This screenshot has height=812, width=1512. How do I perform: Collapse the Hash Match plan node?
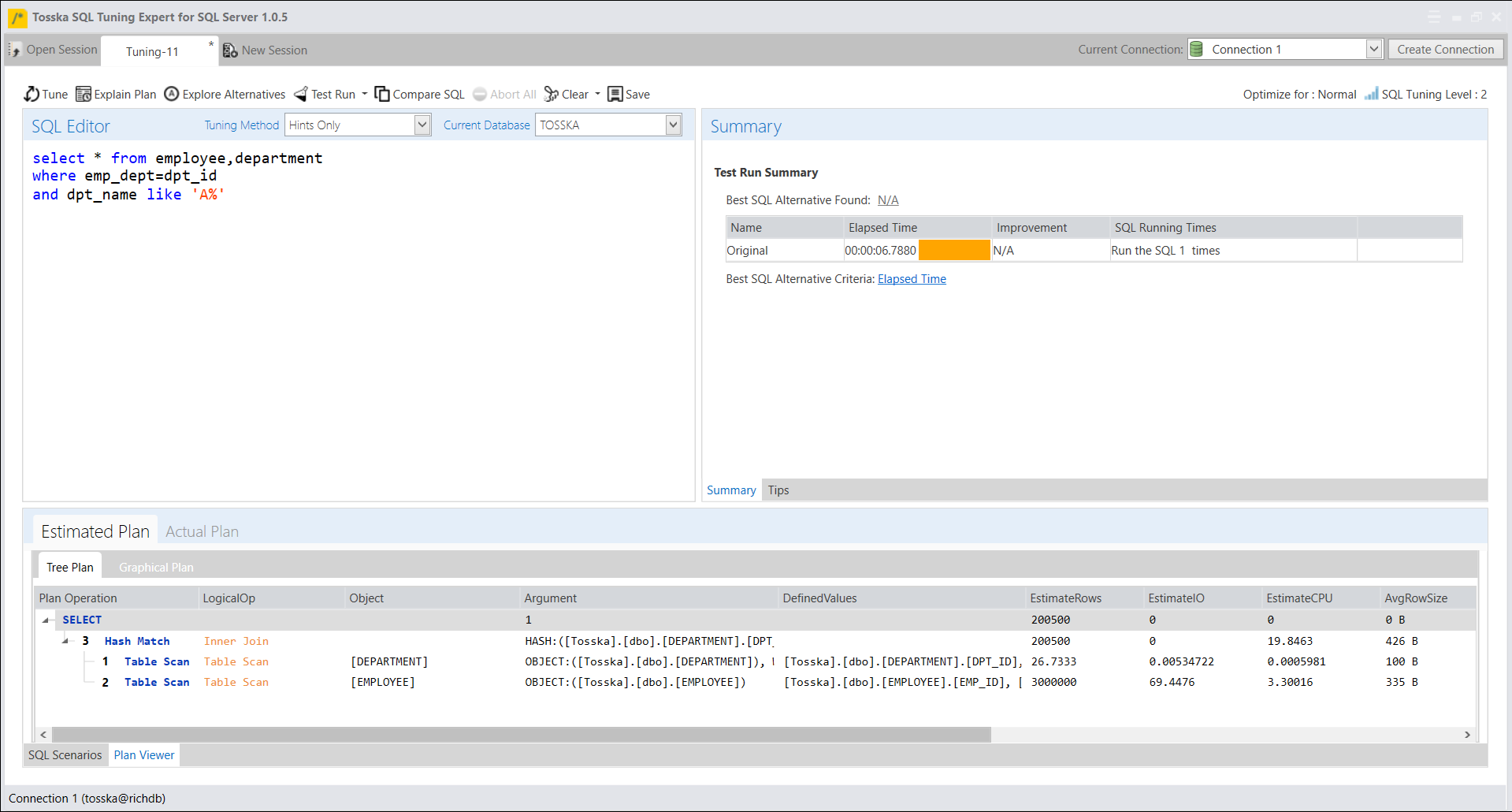(66, 641)
